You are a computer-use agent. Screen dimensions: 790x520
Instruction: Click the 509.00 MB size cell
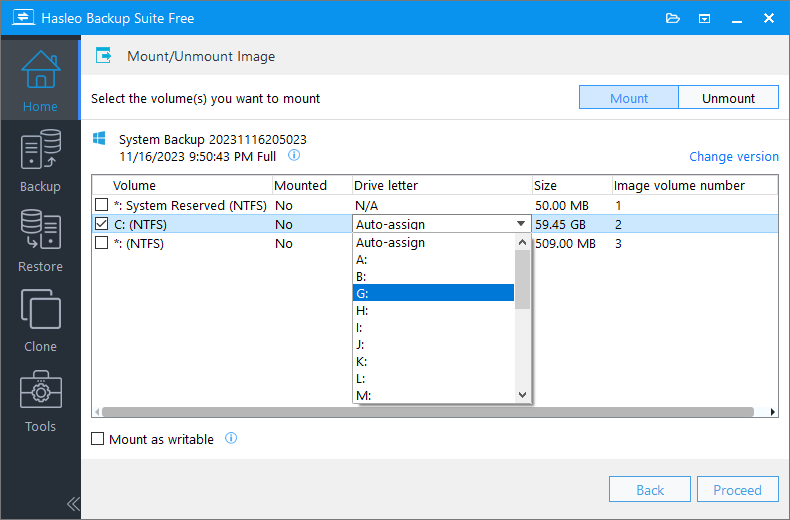pos(565,243)
